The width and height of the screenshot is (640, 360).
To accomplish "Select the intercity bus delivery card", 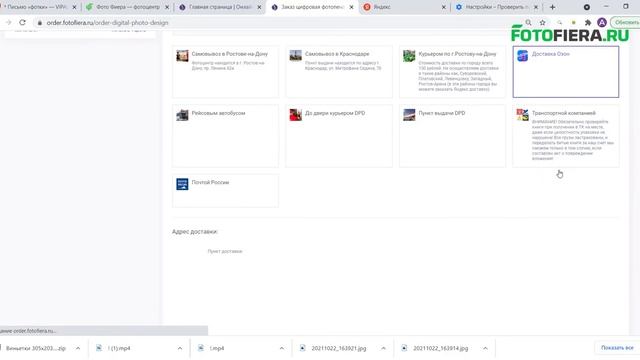I will [226, 136].
